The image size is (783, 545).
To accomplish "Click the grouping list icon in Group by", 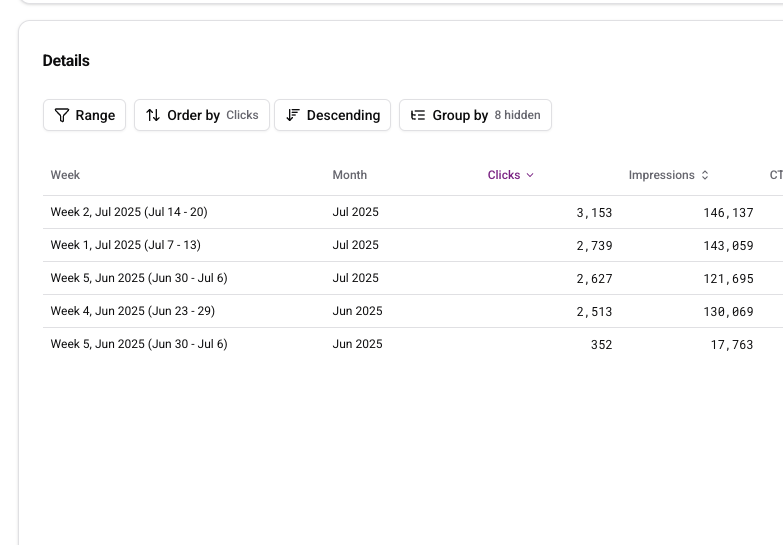I will click(418, 115).
